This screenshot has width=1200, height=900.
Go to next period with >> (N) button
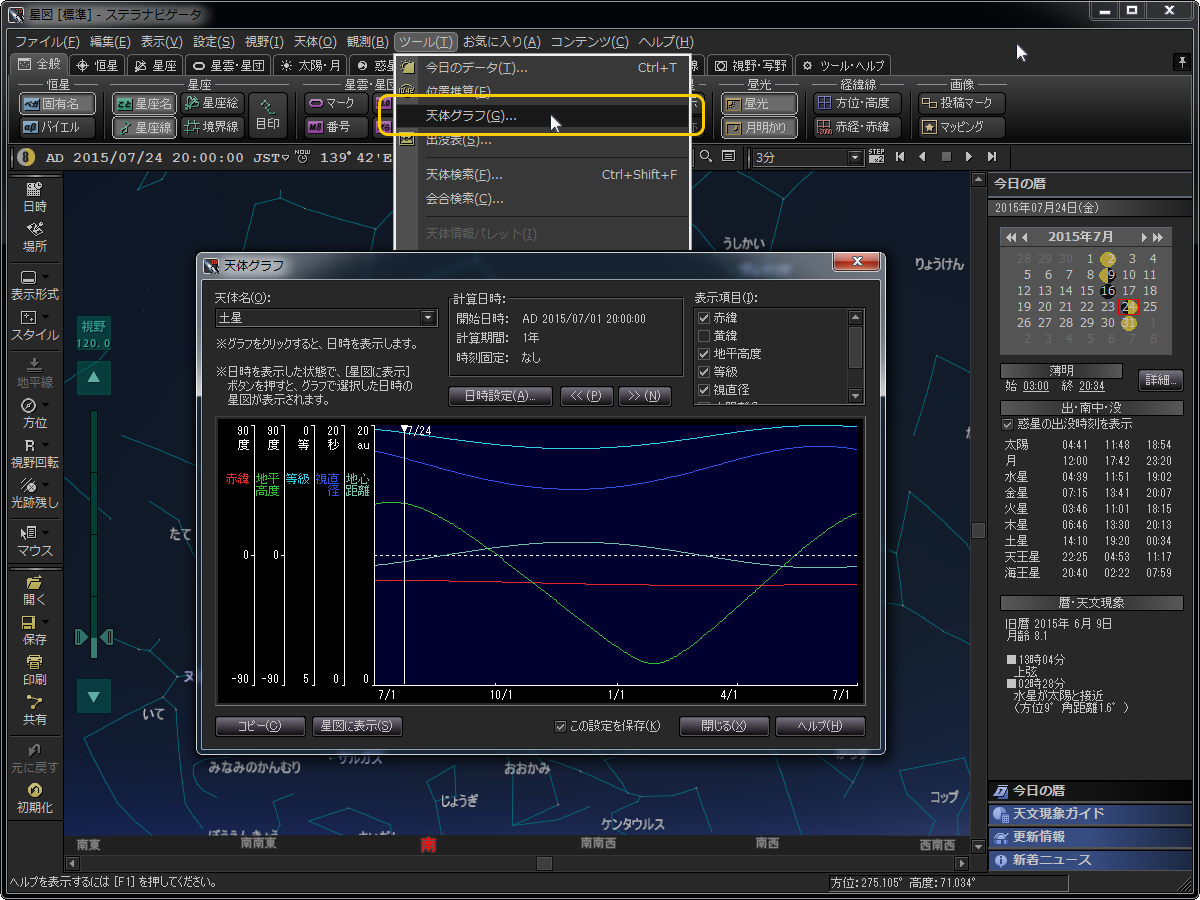coord(645,395)
